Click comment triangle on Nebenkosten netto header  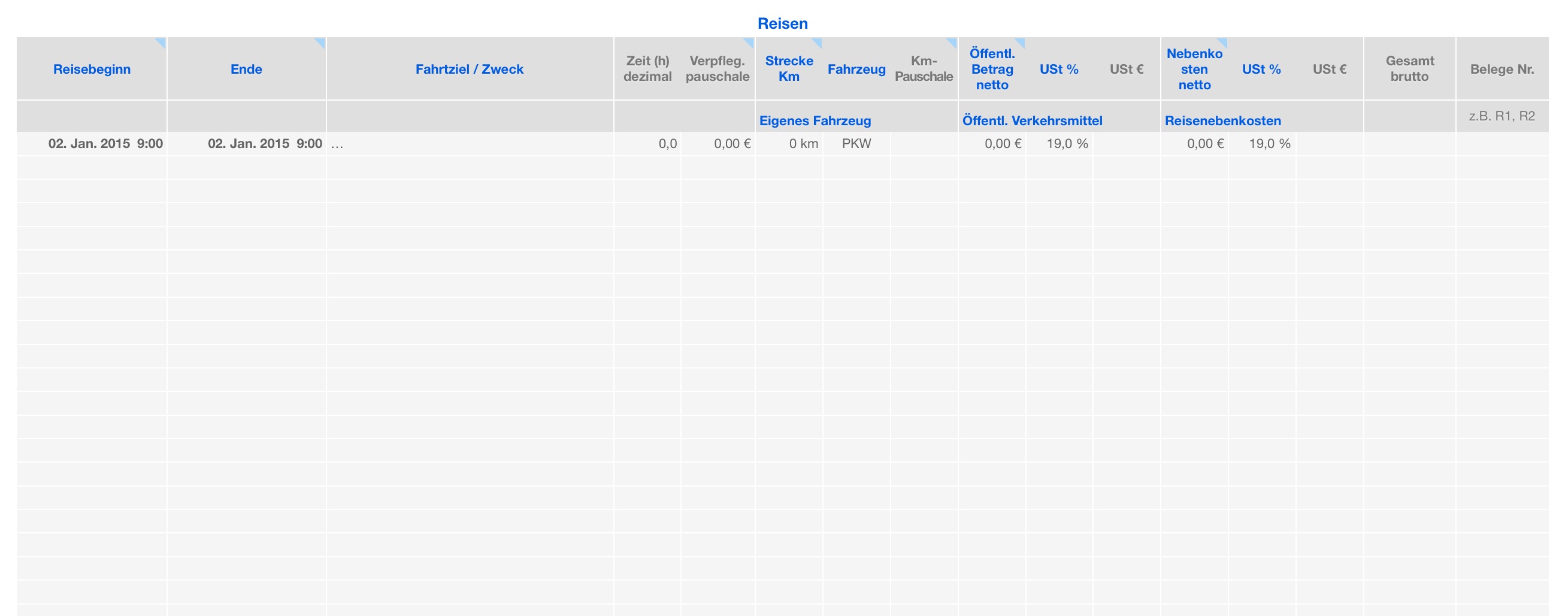pyautogui.click(x=1222, y=42)
